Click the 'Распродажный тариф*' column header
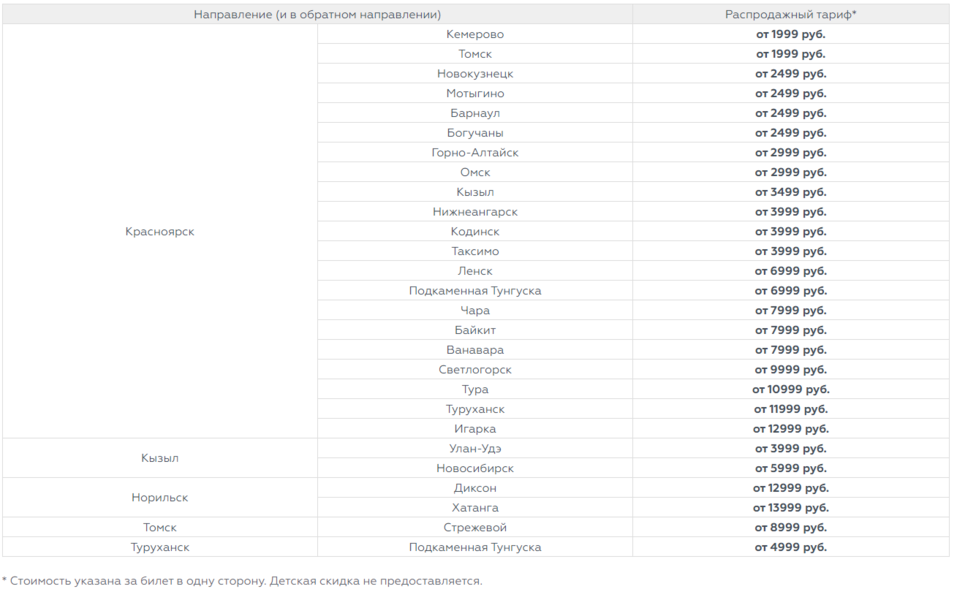 tap(791, 15)
